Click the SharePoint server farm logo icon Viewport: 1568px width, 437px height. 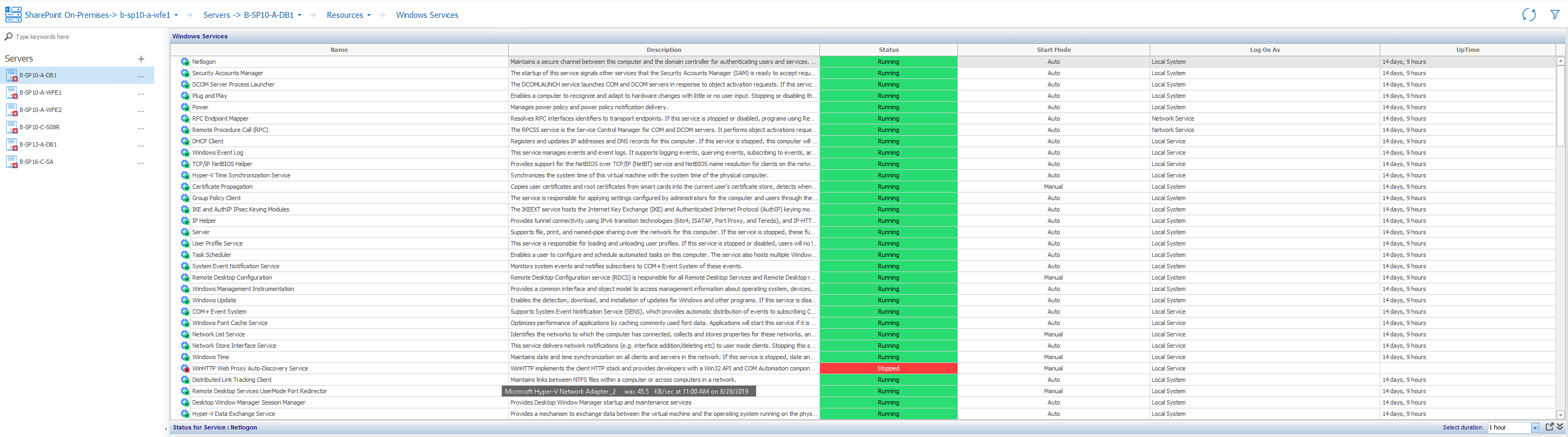point(13,15)
